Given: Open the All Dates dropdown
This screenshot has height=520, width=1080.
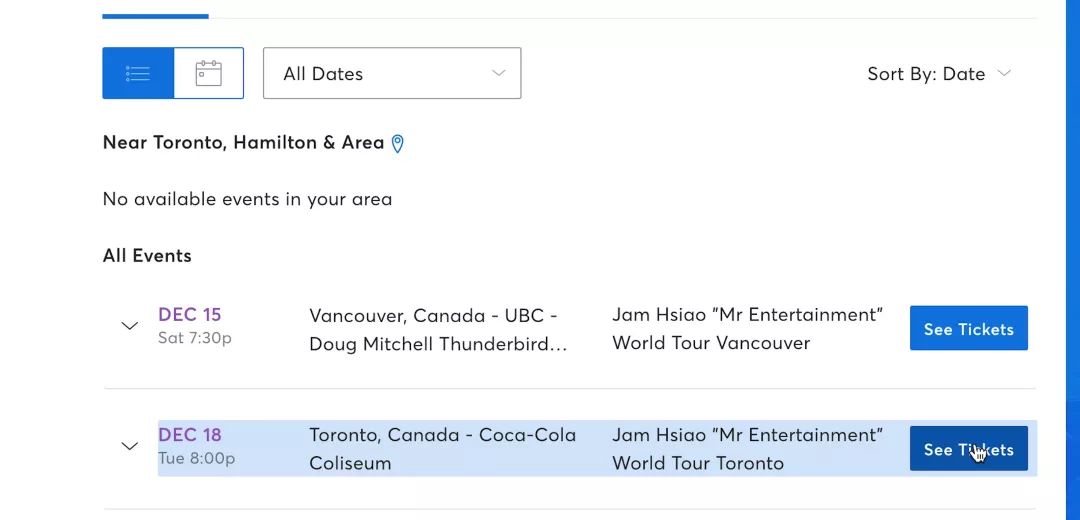Looking at the screenshot, I should pyautogui.click(x=392, y=73).
